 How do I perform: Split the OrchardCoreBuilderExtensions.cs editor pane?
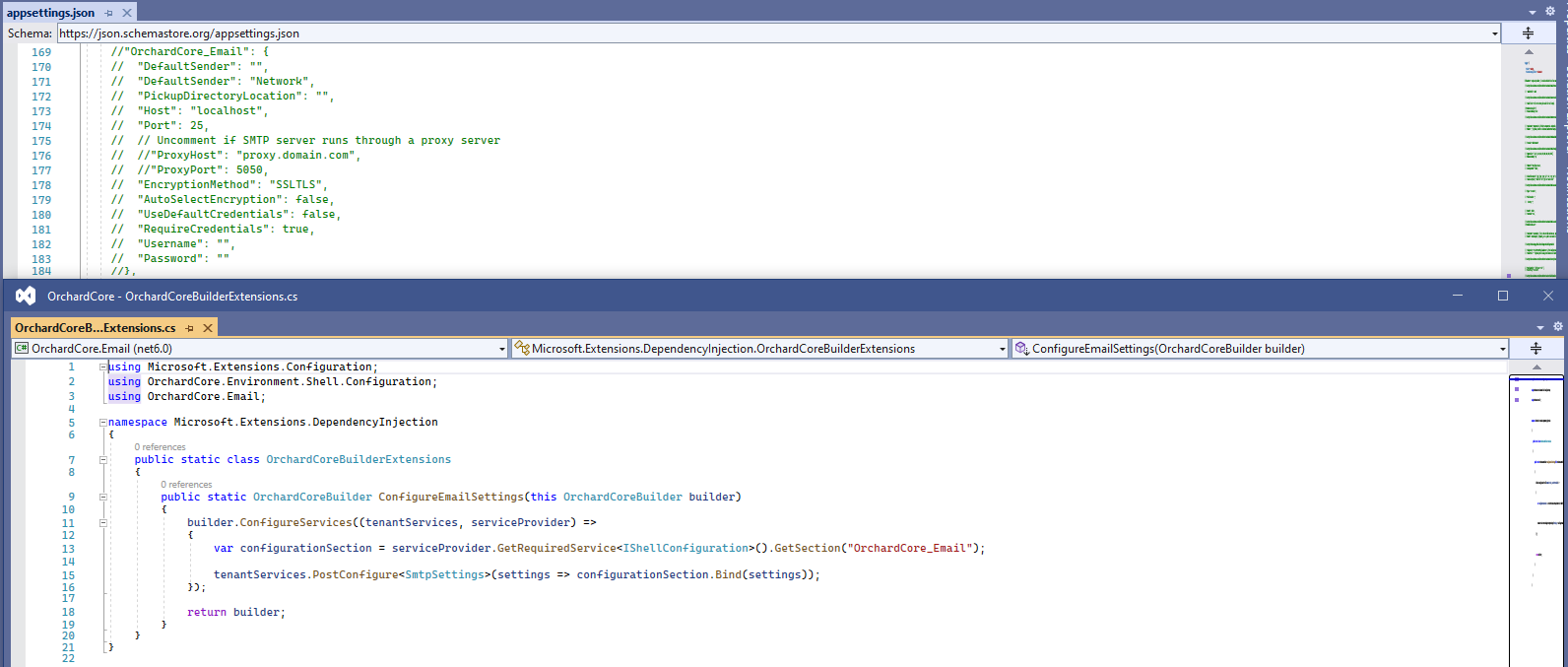click(x=1535, y=349)
